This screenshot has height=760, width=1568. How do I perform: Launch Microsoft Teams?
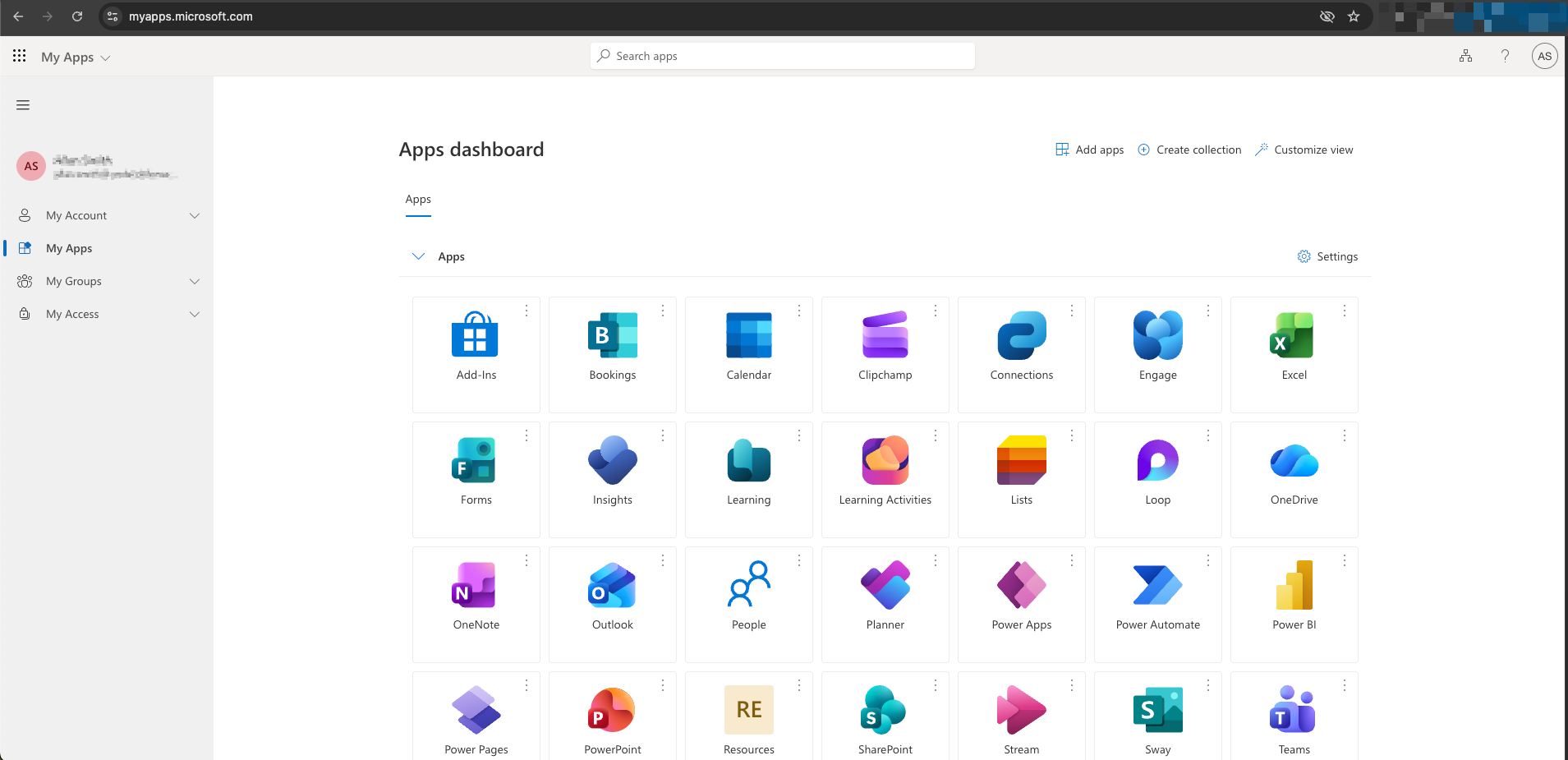point(1294,716)
